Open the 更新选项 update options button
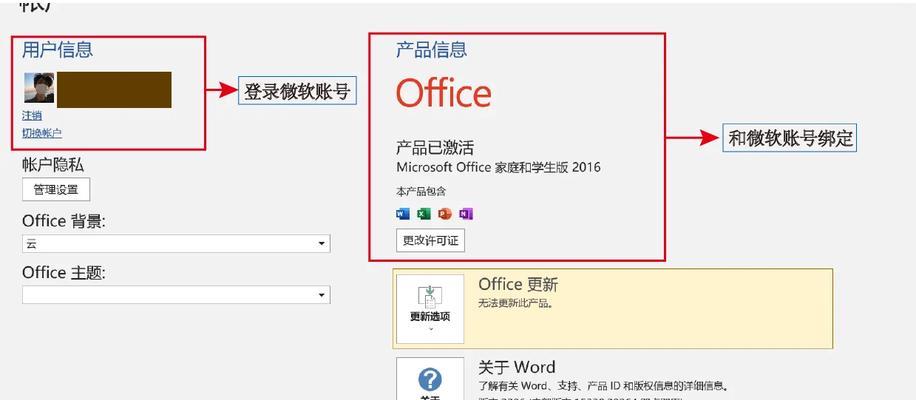916x400 pixels. 430,309
